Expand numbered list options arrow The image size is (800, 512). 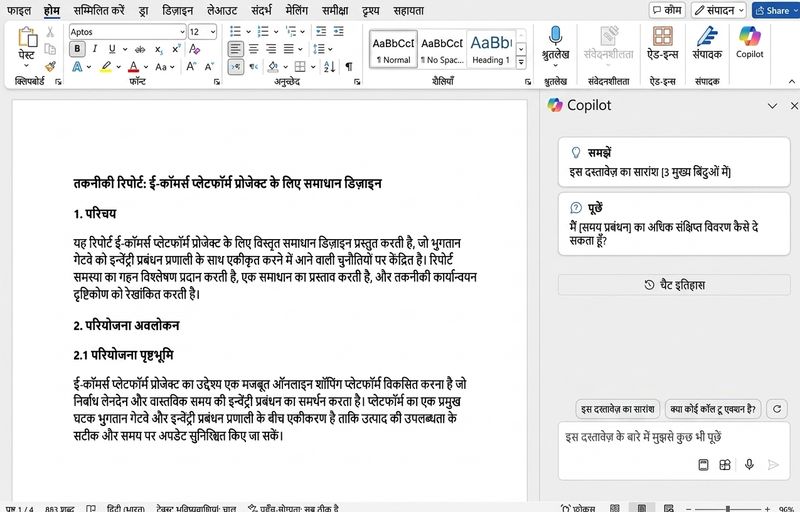point(276,32)
